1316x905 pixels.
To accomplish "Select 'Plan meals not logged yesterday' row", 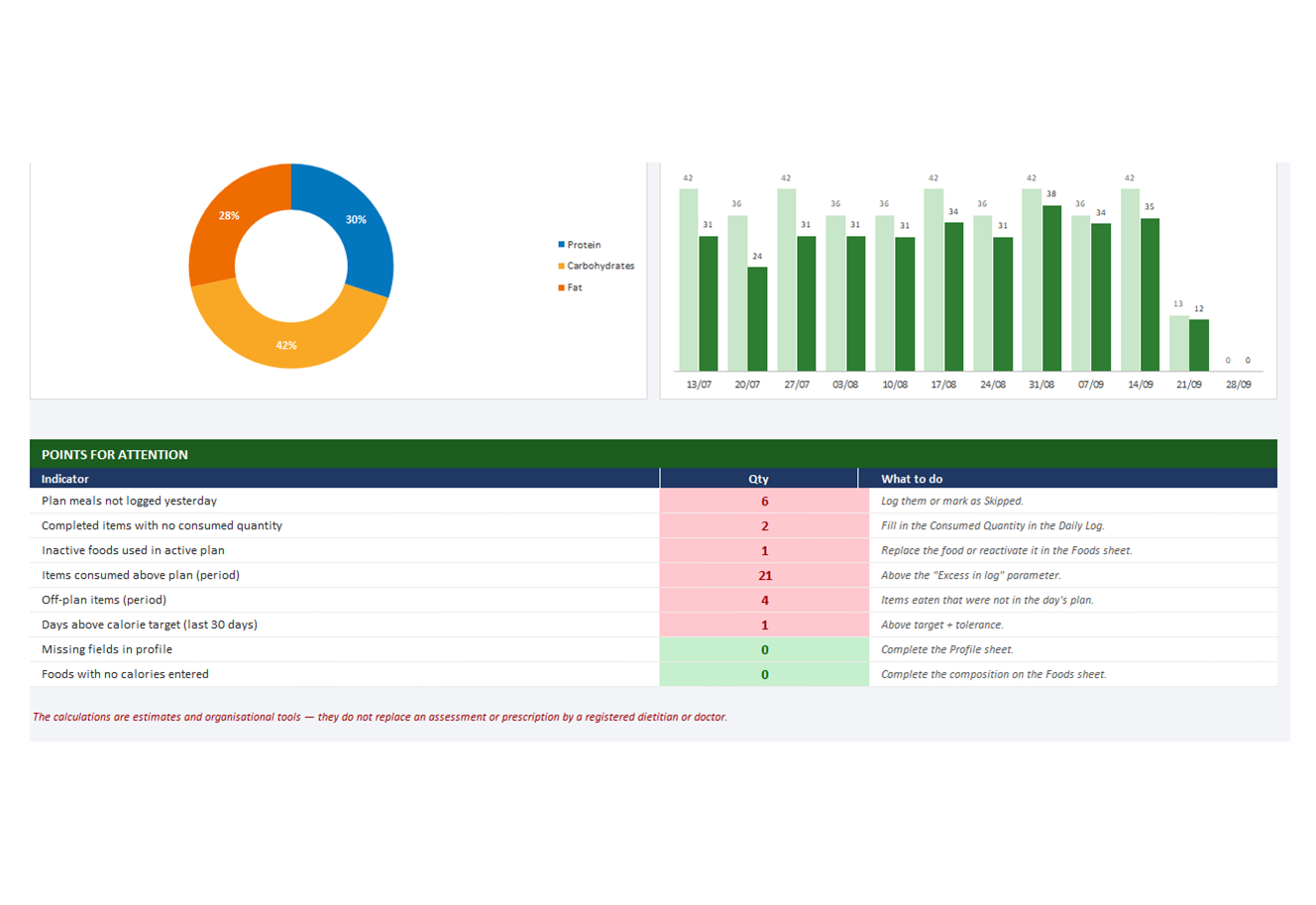I will (x=653, y=501).
